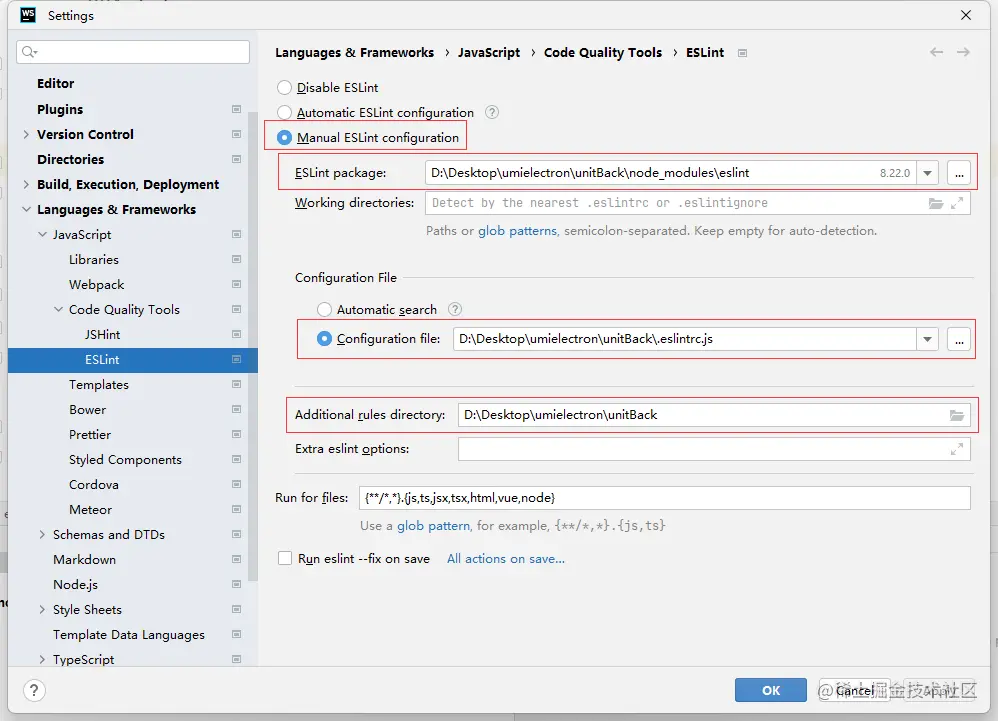Browse for configuration file with ... button
Viewport: 998px width, 721px height.
pyautogui.click(x=959, y=339)
